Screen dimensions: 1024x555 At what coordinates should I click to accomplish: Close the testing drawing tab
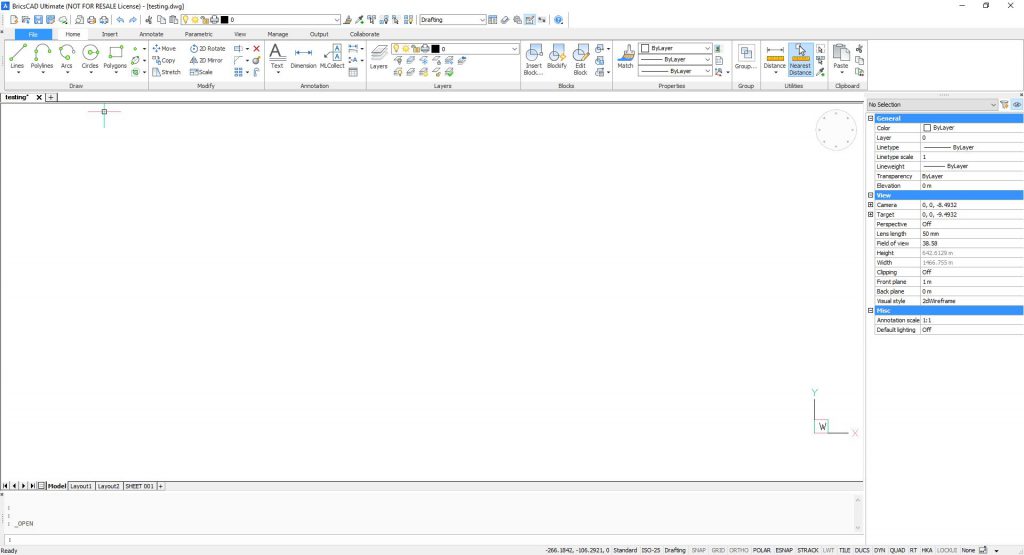39,97
